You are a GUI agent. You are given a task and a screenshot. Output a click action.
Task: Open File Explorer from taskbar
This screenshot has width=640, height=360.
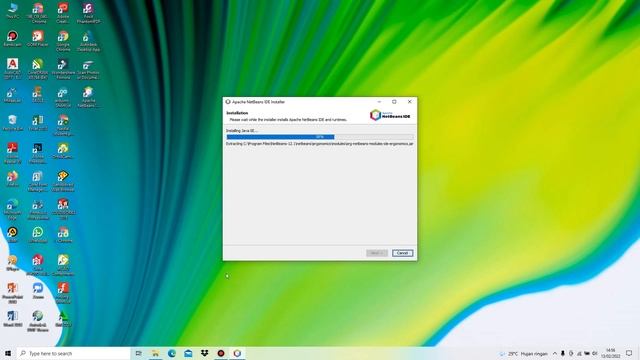(x=155, y=353)
